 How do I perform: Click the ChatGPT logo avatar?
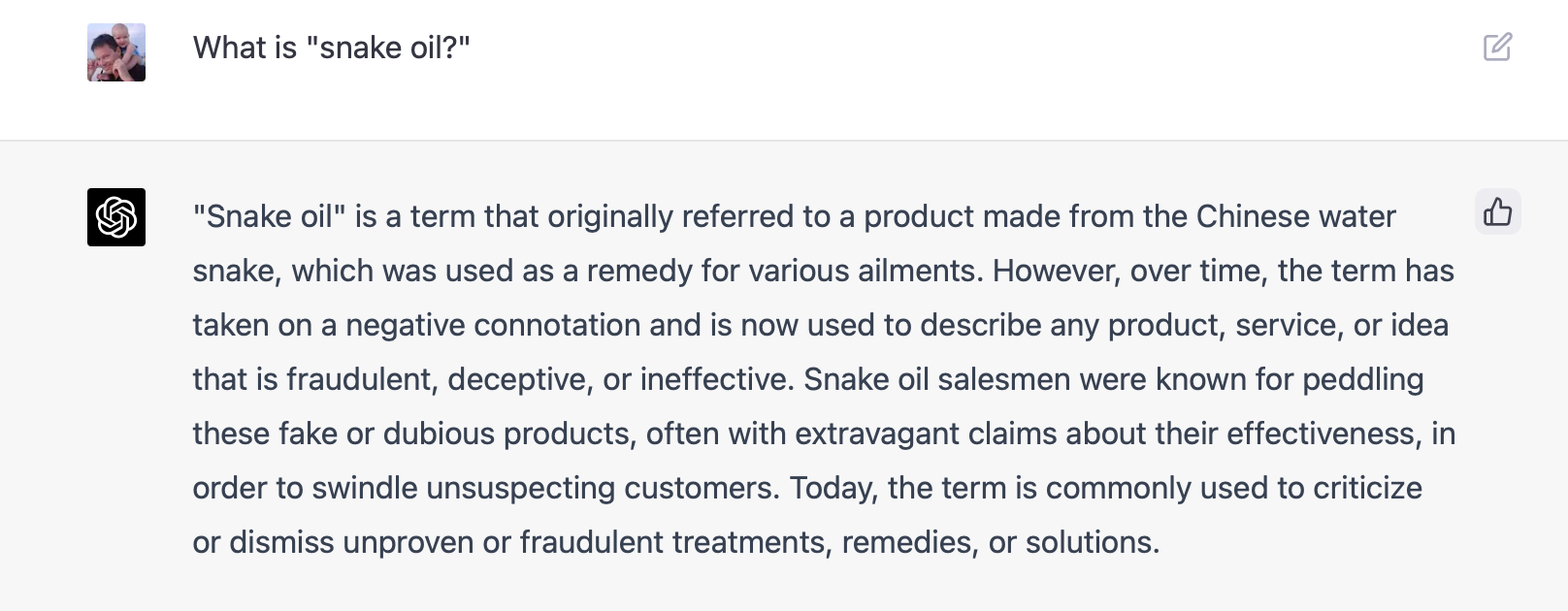[x=116, y=217]
